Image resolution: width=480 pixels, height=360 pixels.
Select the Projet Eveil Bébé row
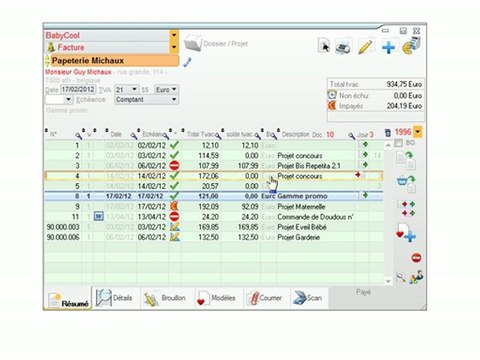[x=213, y=227]
